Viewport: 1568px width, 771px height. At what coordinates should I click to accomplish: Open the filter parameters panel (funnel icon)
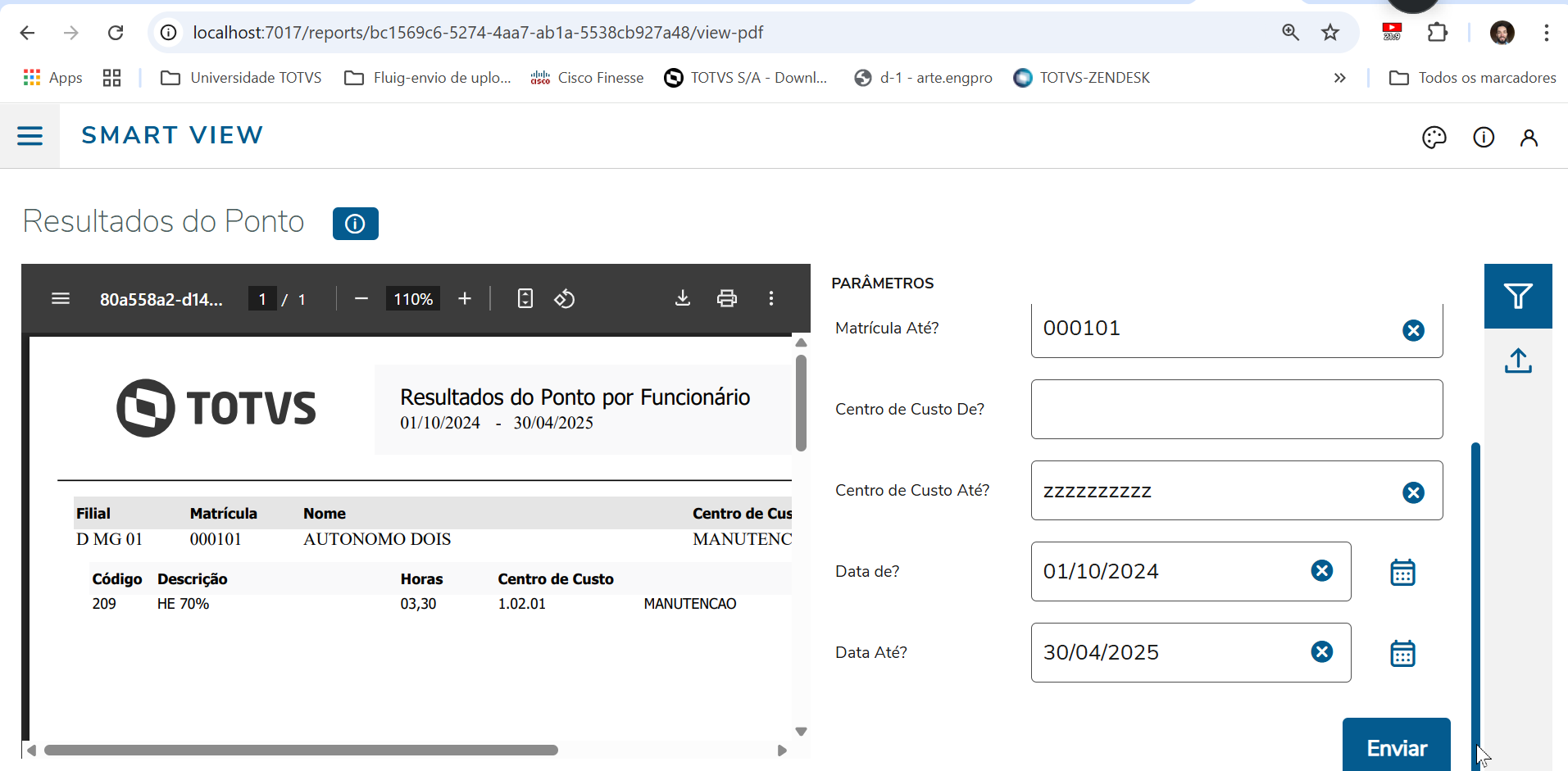click(1518, 295)
